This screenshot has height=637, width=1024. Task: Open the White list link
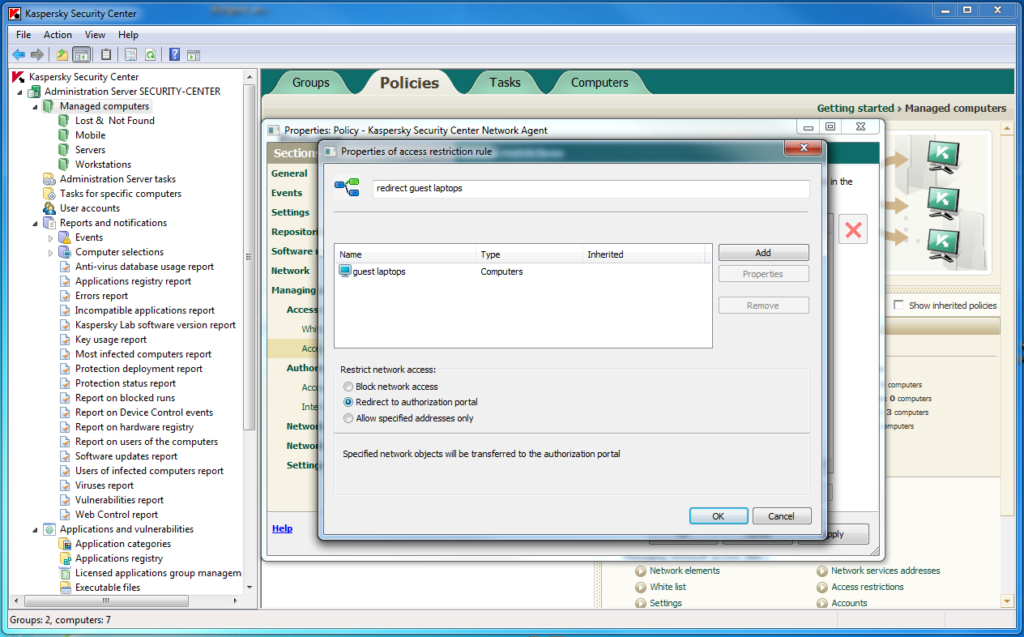pyautogui.click(x=667, y=587)
